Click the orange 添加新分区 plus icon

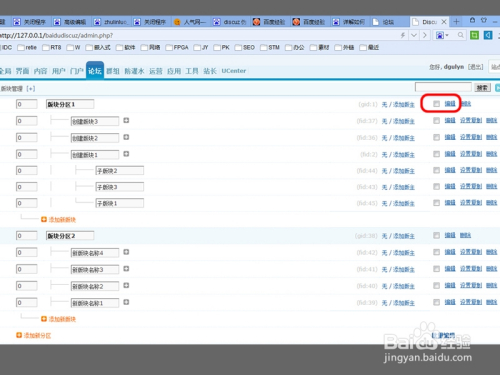(x=19, y=335)
